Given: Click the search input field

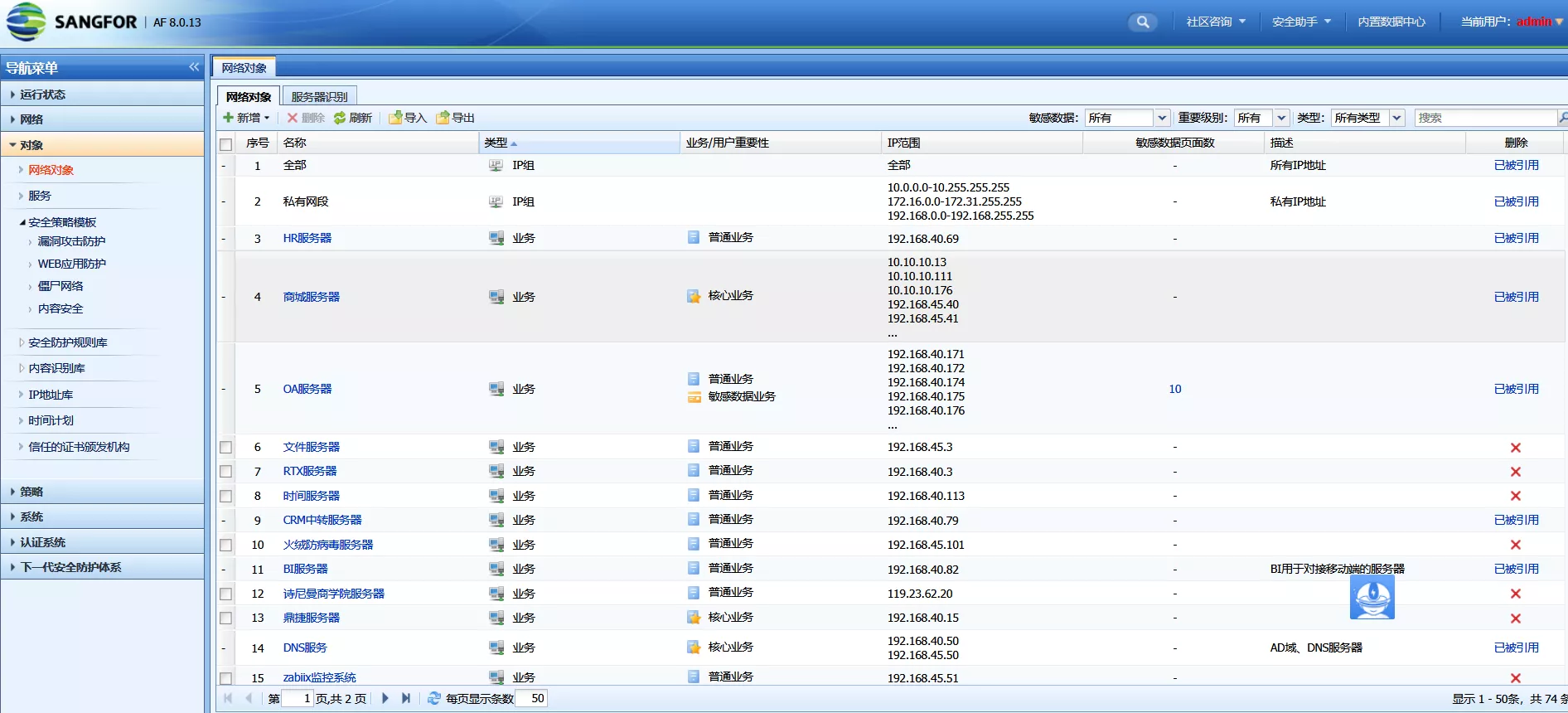Looking at the screenshot, I should click(x=1484, y=118).
